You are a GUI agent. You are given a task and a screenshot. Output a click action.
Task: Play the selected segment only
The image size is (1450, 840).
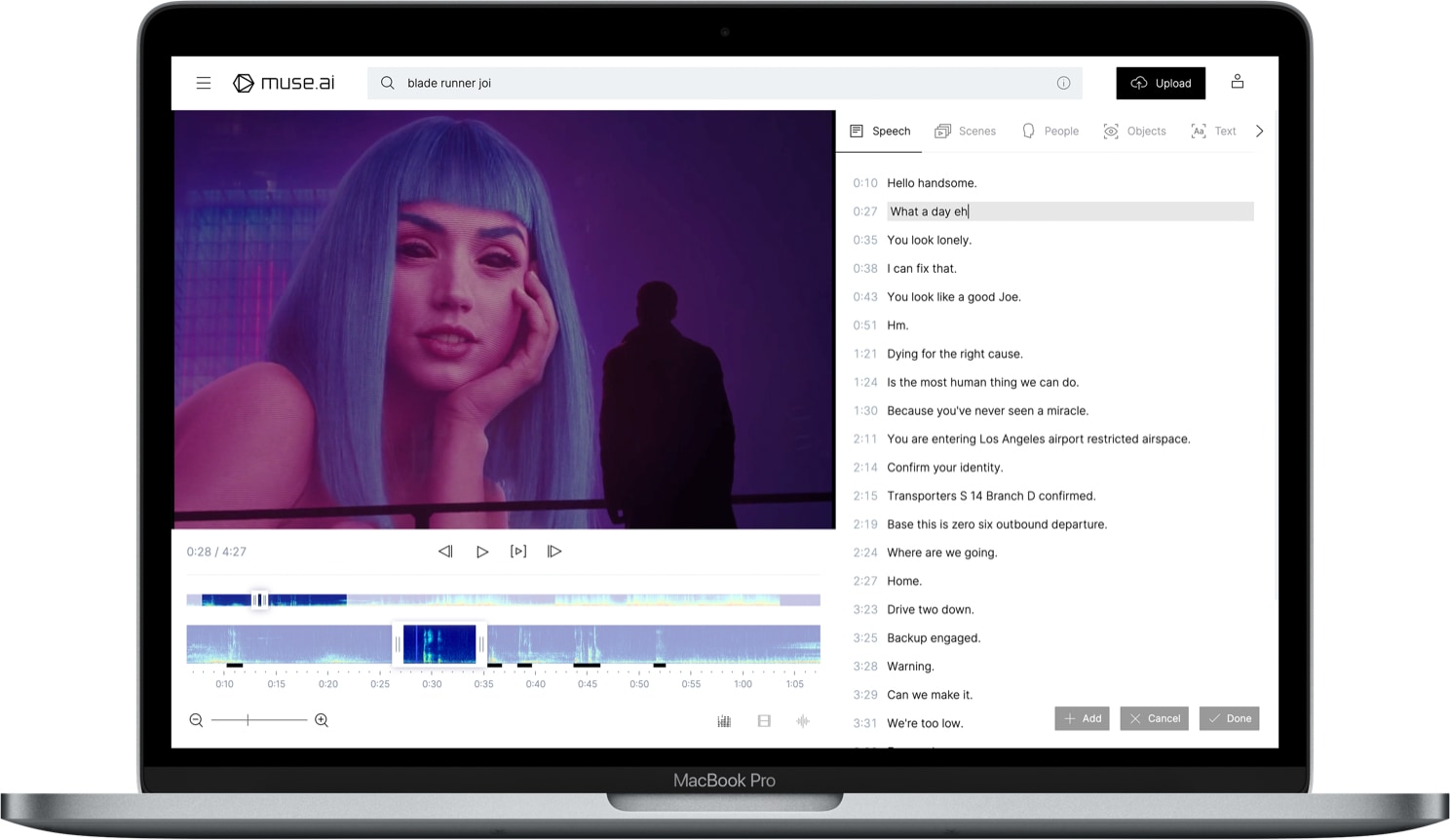tap(518, 552)
